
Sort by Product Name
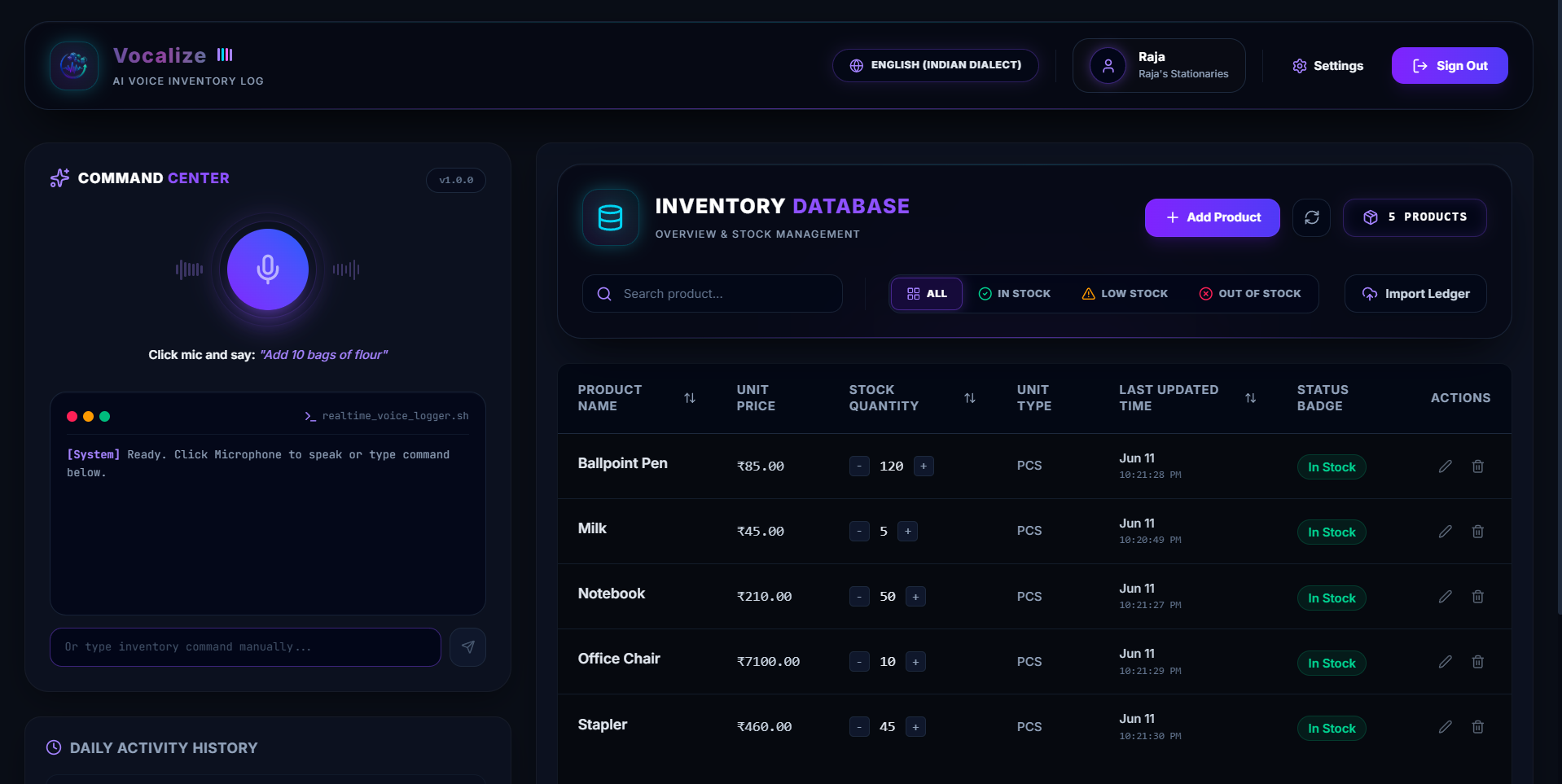point(690,398)
